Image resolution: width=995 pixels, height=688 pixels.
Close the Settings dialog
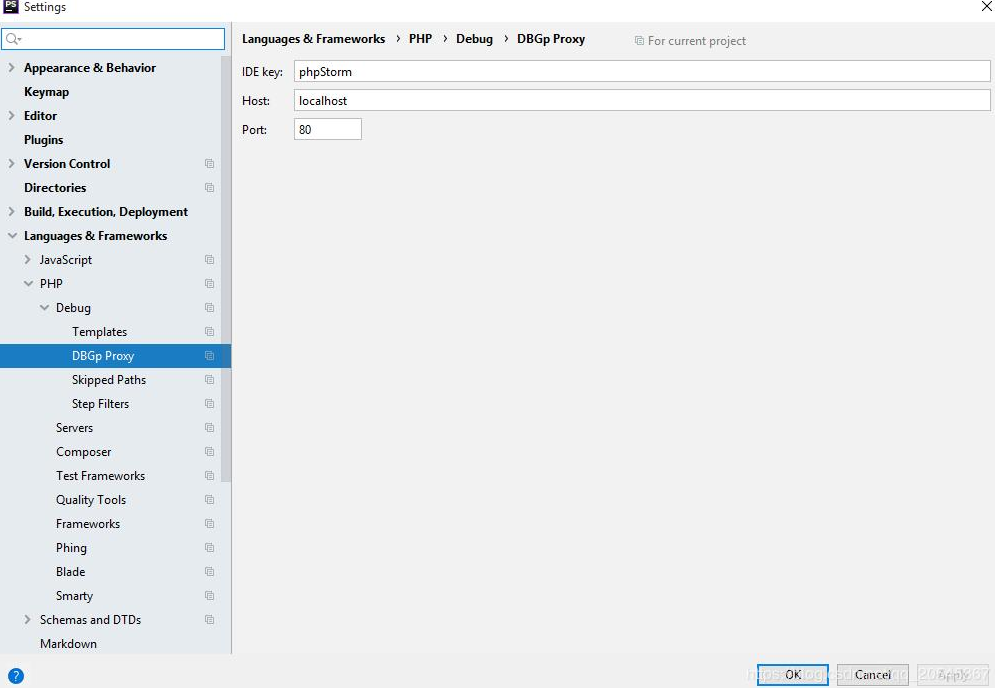coord(987,6)
